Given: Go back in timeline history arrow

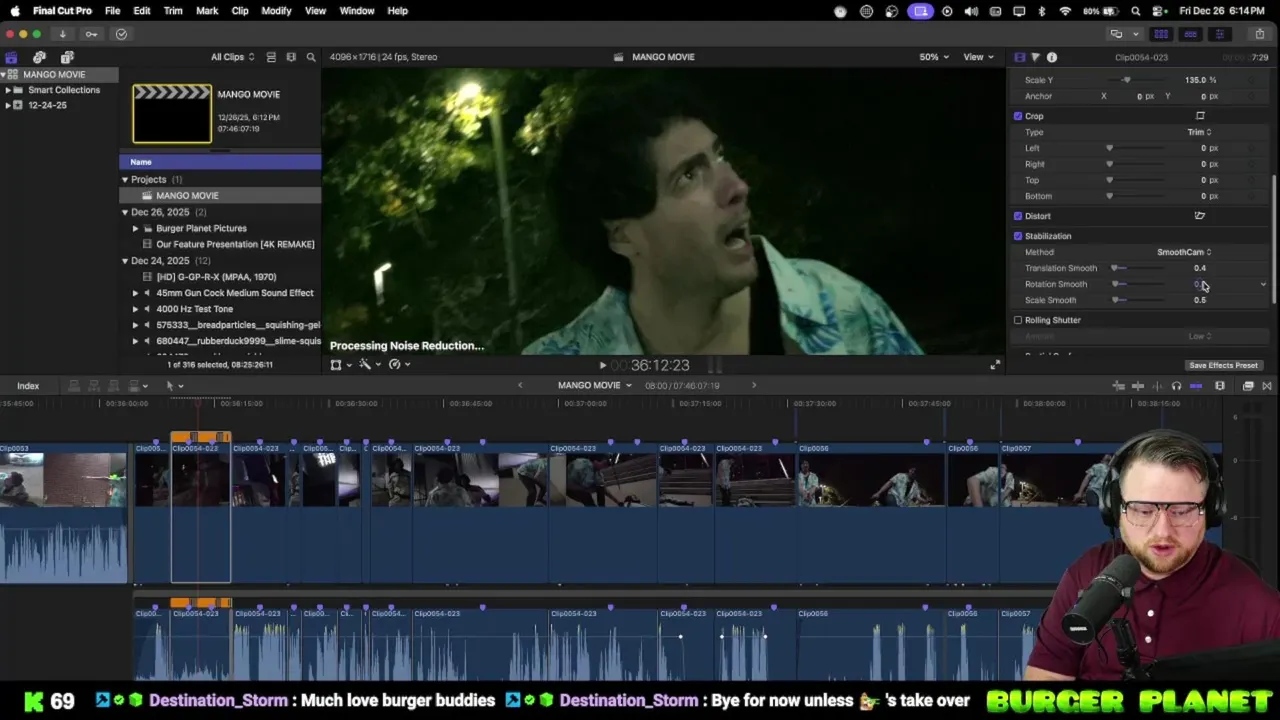Looking at the screenshot, I should point(519,386).
